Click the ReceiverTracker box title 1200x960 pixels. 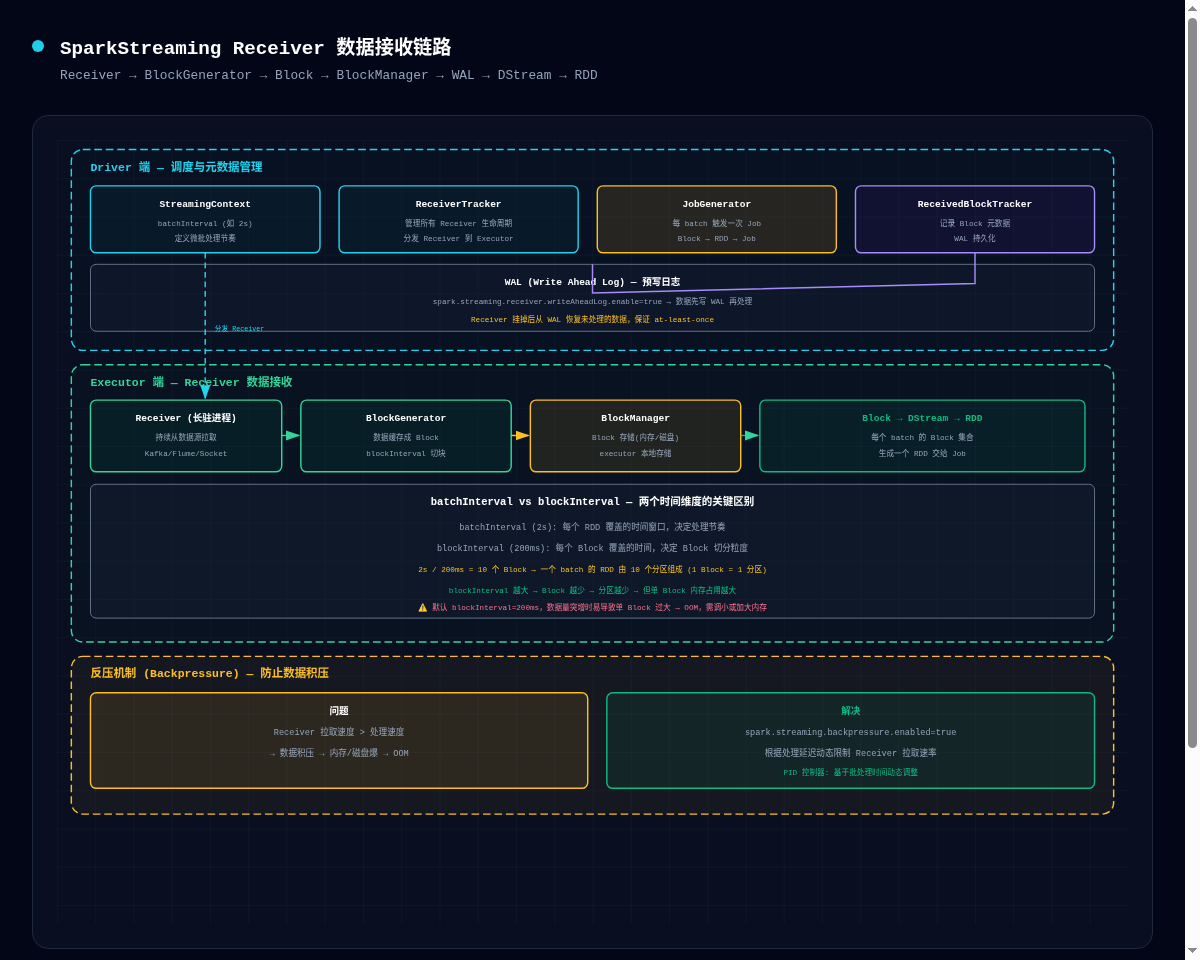click(459, 204)
